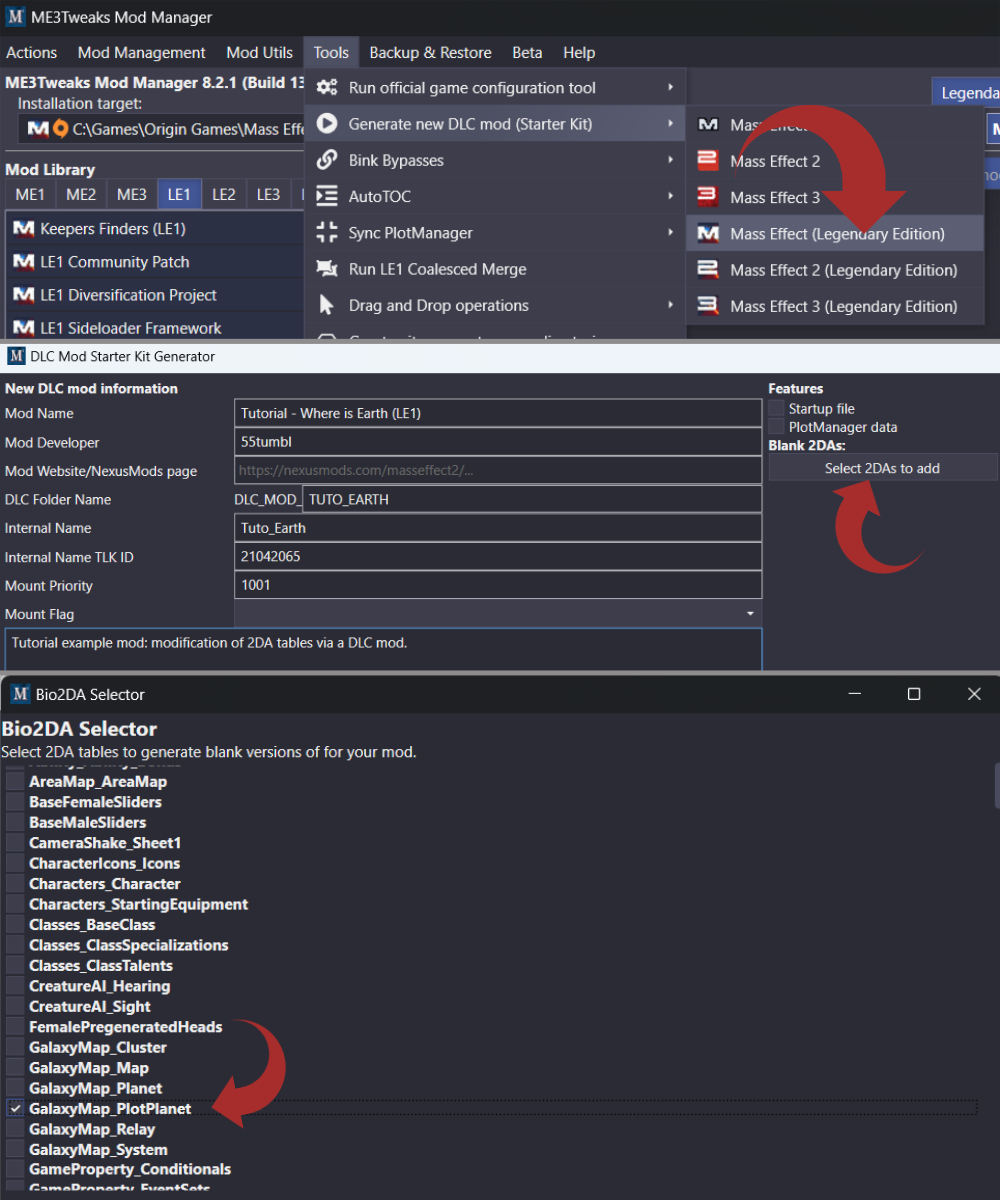Screen dimensions: 1000x1200
Task: Click the Bio2DA Selector list scrollbar thumb
Action: pos(997,785)
